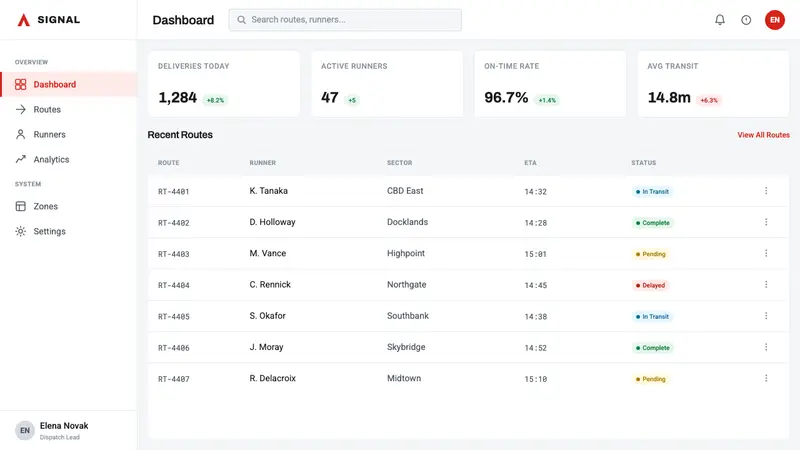Screen dimensions: 800x450
Task: Click the Zones layout icon
Action: 20,206
